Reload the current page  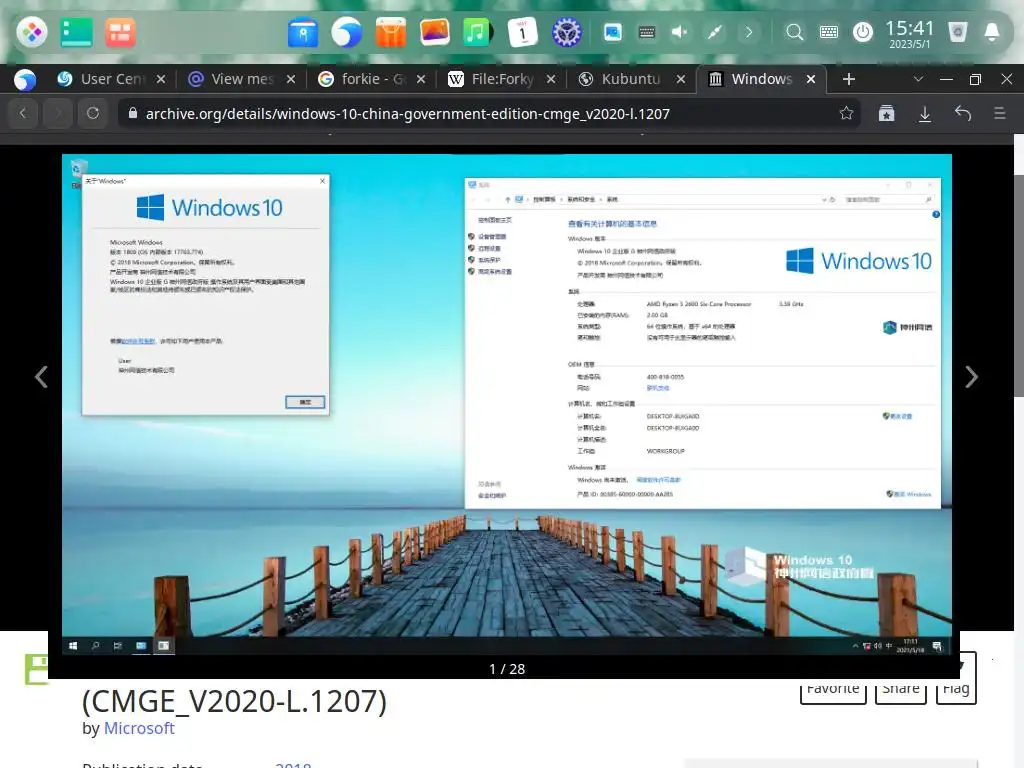pyautogui.click(x=93, y=113)
